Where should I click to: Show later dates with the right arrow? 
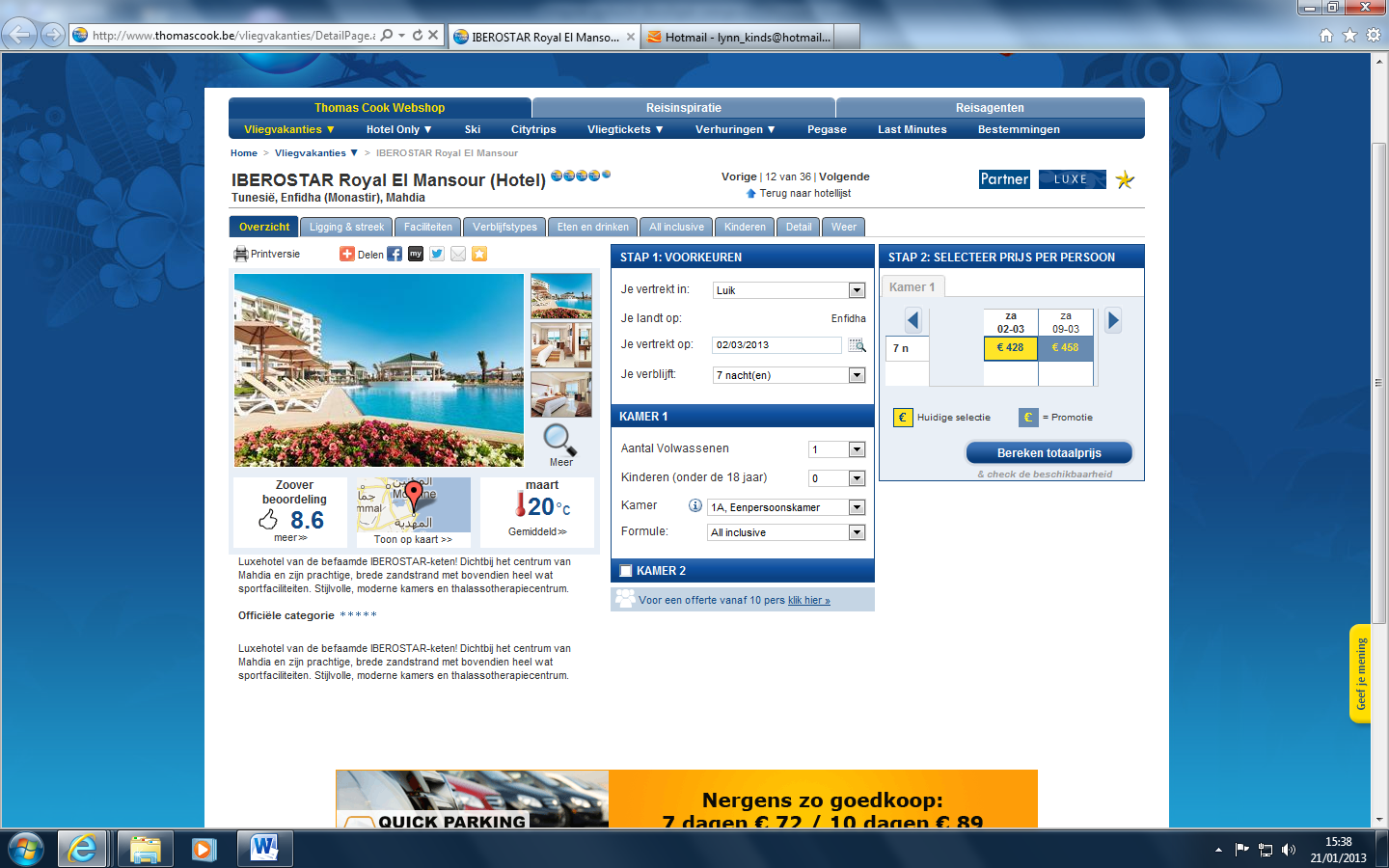pyautogui.click(x=1113, y=320)
